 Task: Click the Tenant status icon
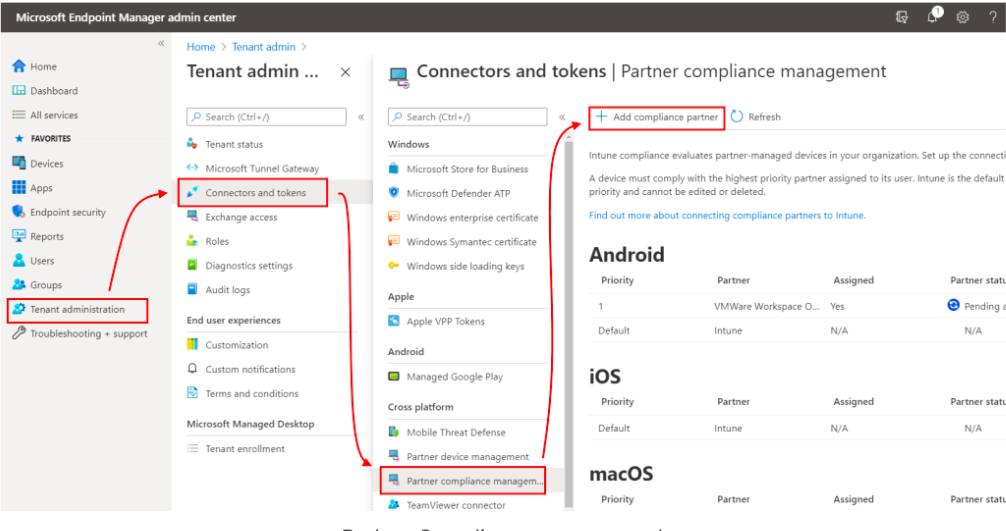(192, 144)
